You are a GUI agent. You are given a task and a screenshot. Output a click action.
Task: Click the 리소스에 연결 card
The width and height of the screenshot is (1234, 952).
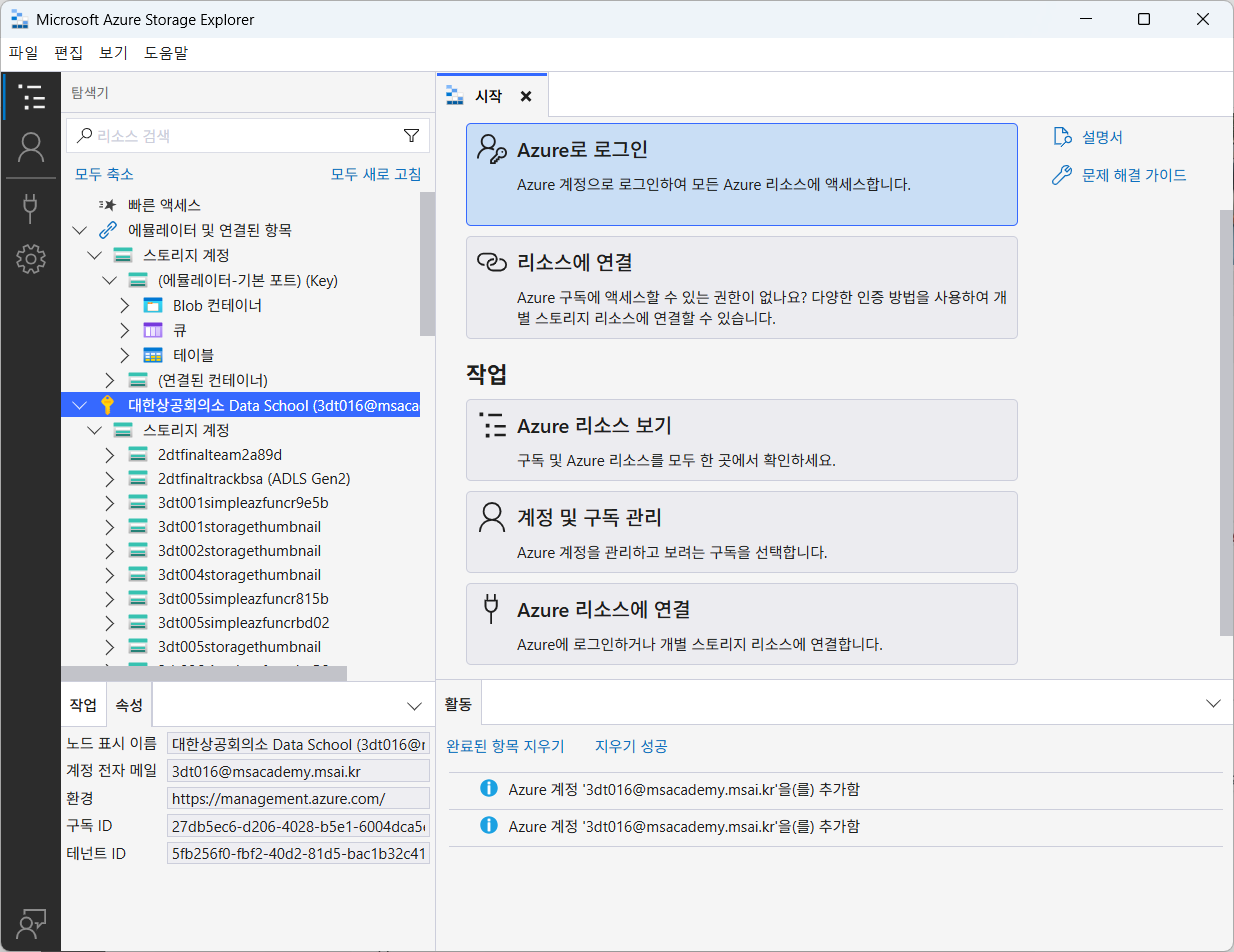(x=742, y=287)
